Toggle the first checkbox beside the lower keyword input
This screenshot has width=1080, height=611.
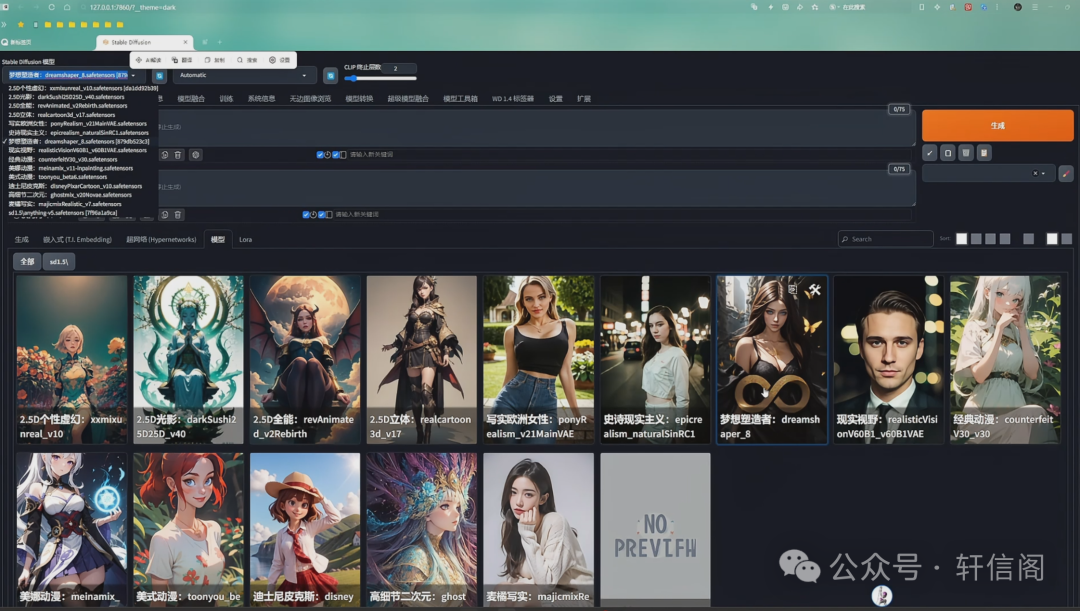click(306, 214)
